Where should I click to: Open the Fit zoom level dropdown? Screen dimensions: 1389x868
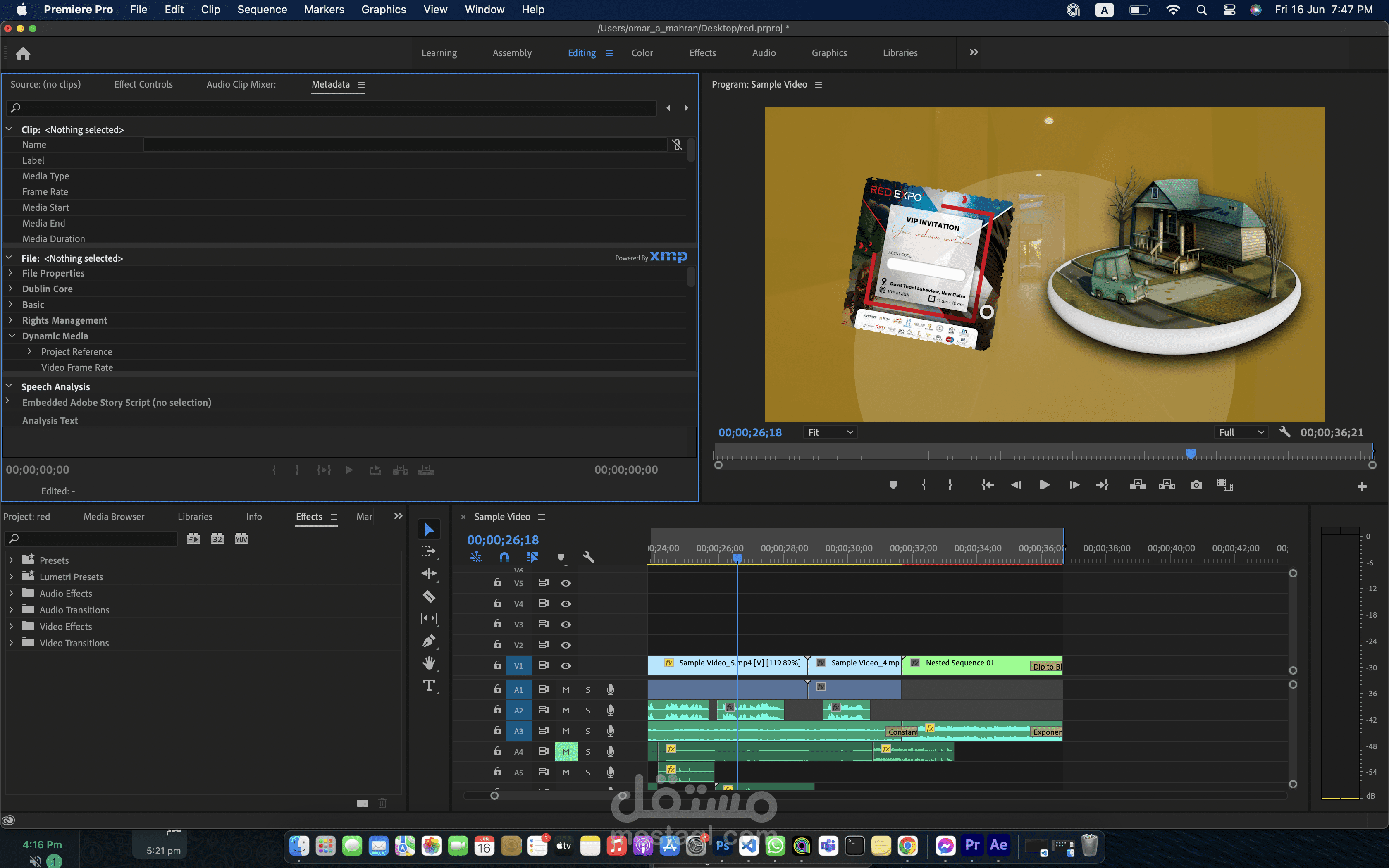point(830,432)
